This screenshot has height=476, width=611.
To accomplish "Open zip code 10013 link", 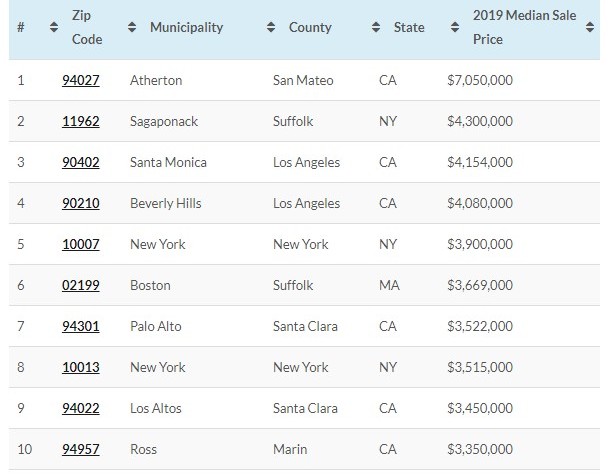I will point(80,367).
